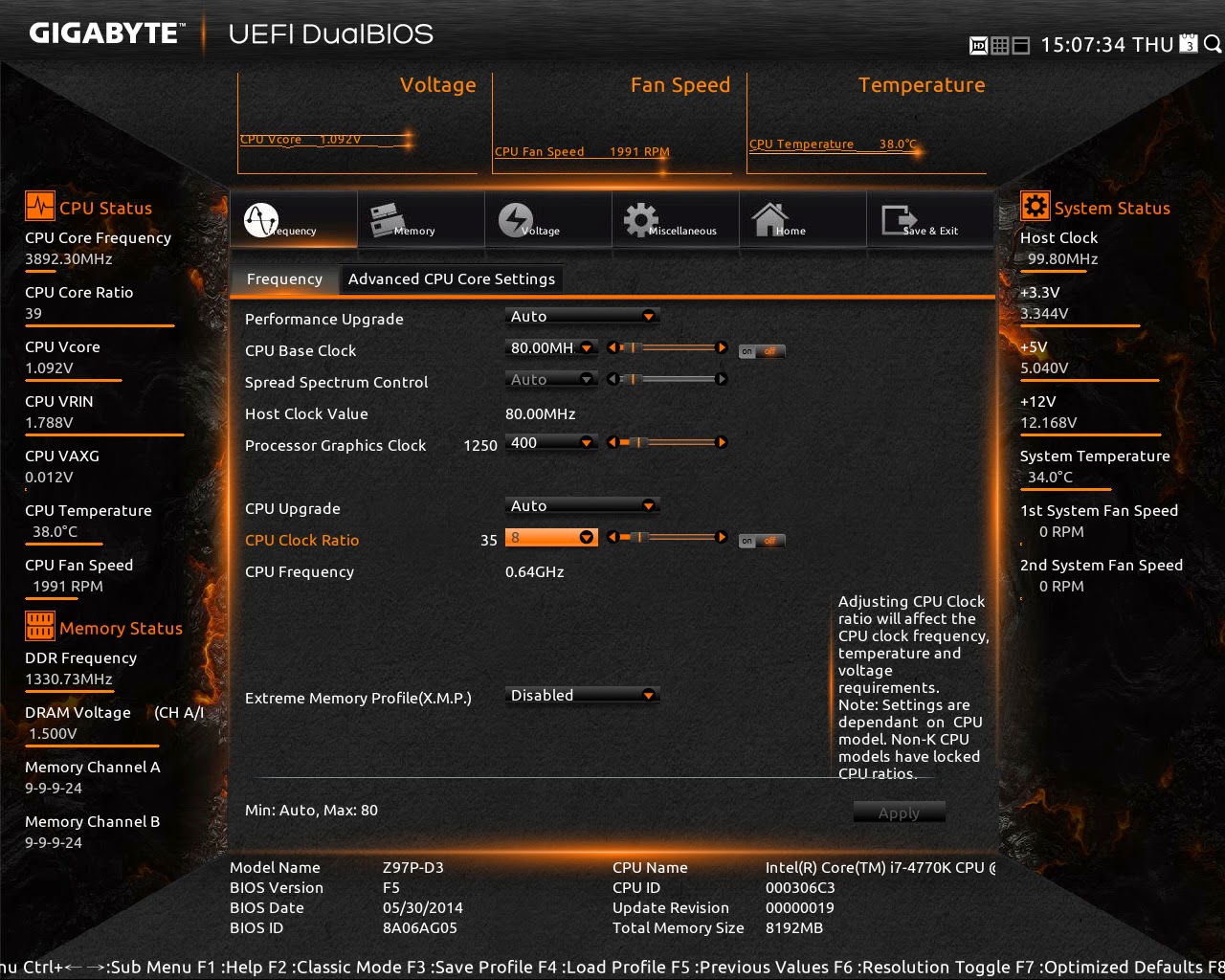This screenshot has width=1225, height=980.
Task: Adjust the CPU Base Clock slider handle
Action: pyautogui.click(x=633, y=348)
